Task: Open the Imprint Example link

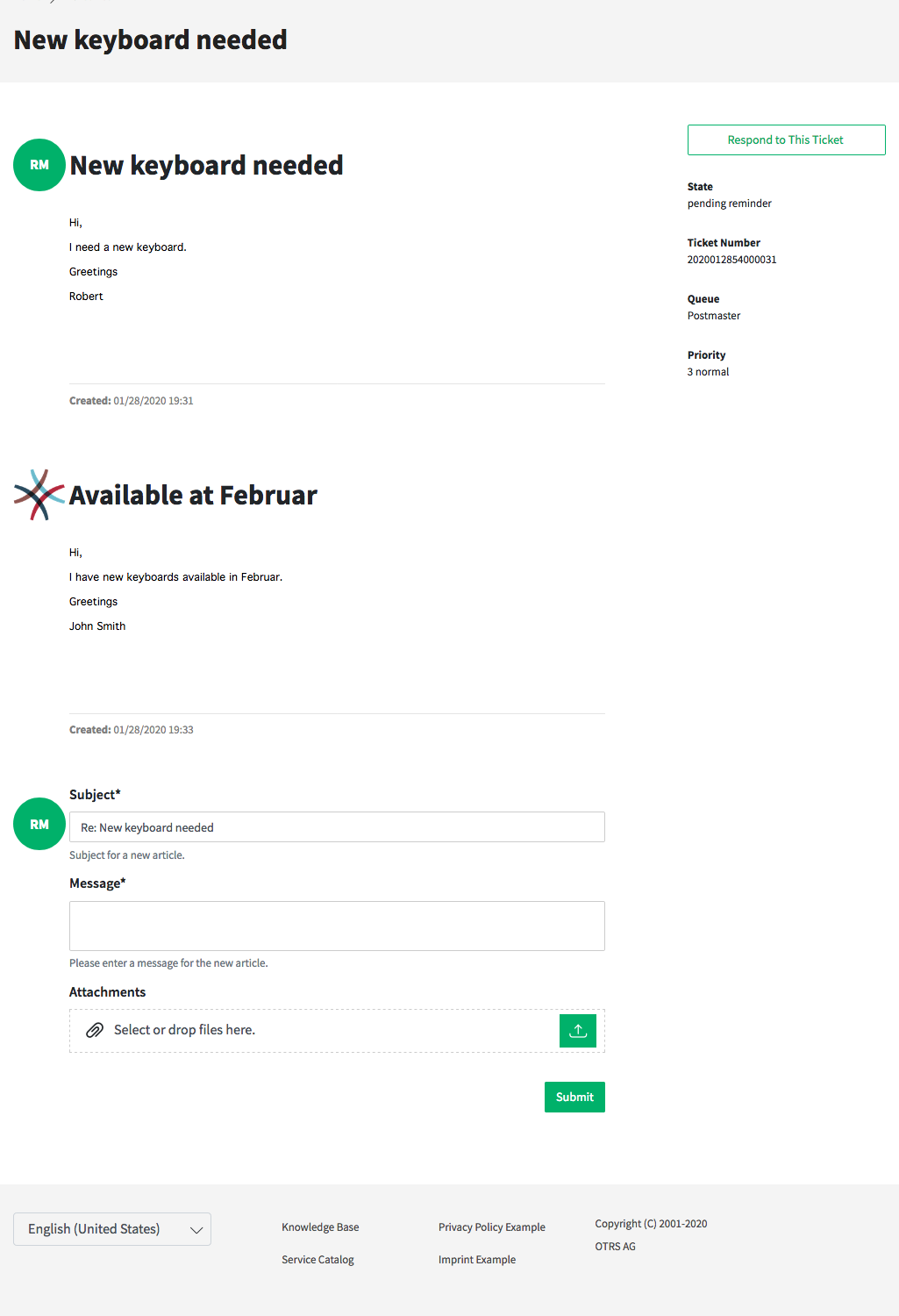Action: tap(477, 1260)
